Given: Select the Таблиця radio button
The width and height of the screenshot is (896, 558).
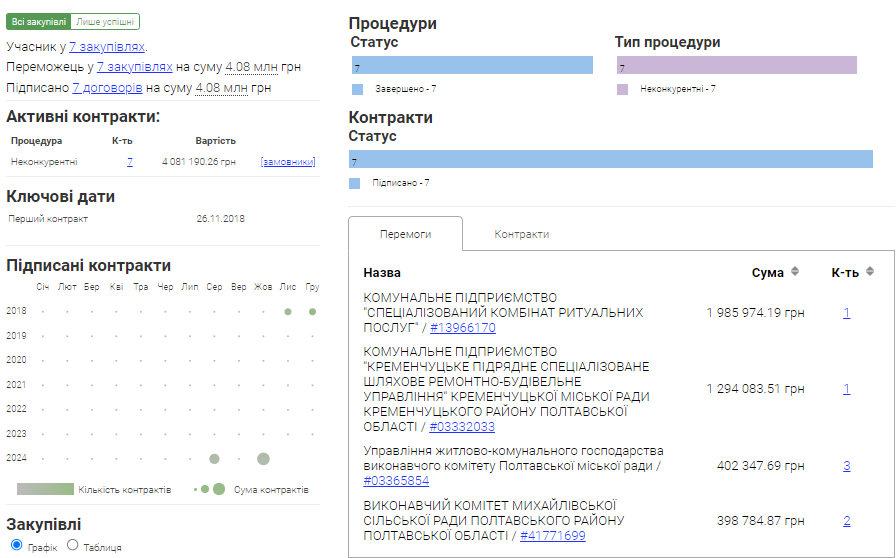Looking at the screenshot, I should pos(72,545).
